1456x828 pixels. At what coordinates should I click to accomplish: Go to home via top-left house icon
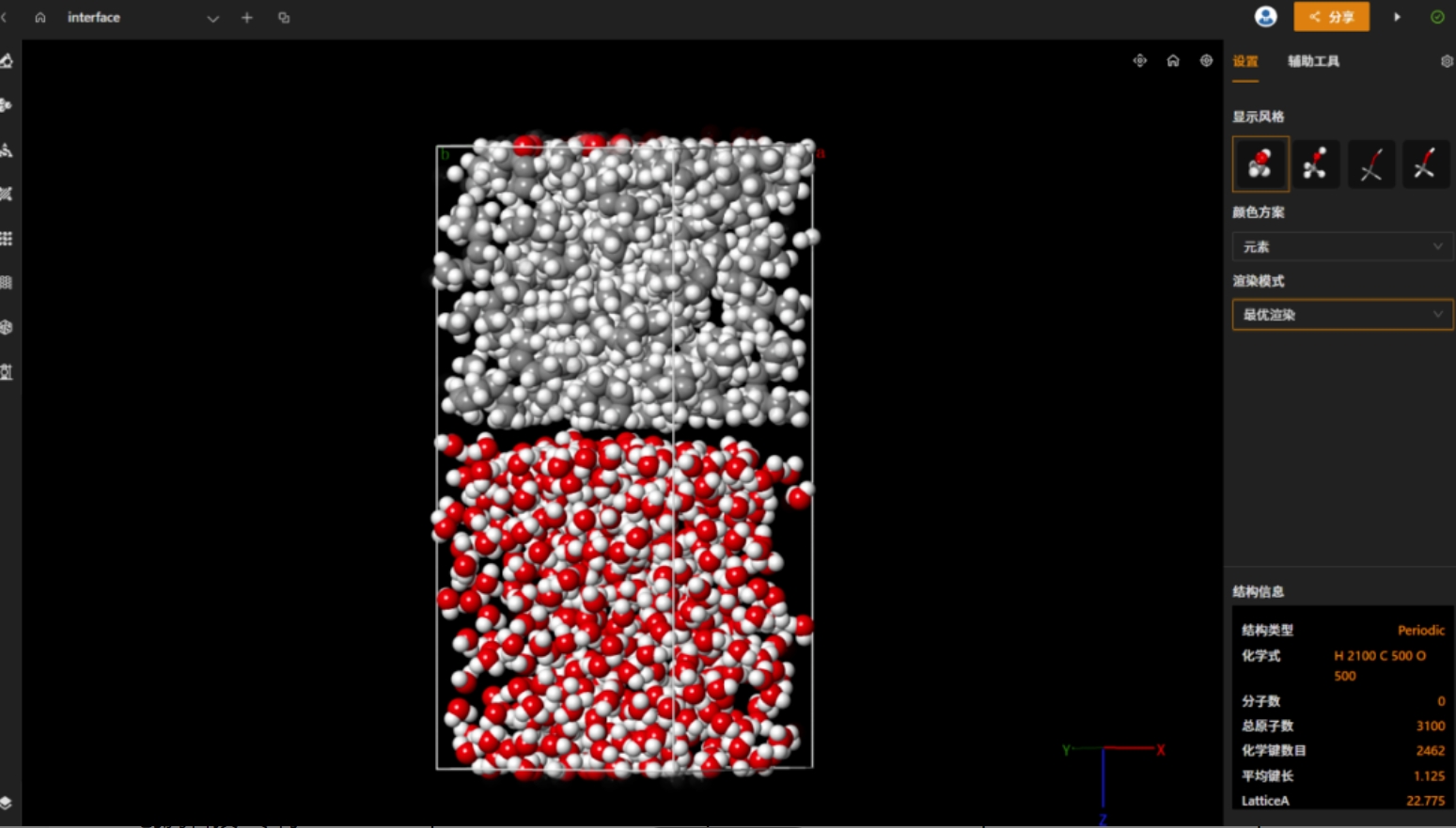click(x=40, y=18)
